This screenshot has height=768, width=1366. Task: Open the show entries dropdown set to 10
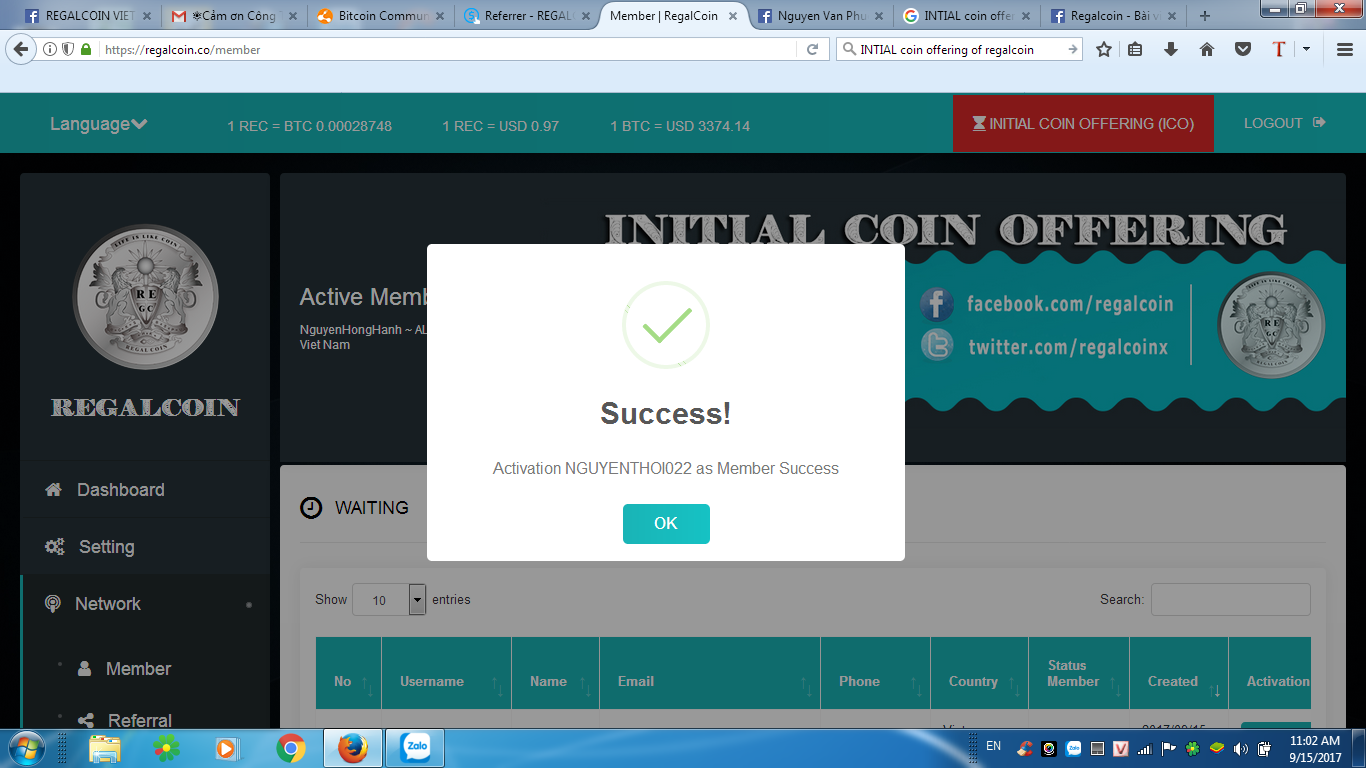[x=390, y=600]
